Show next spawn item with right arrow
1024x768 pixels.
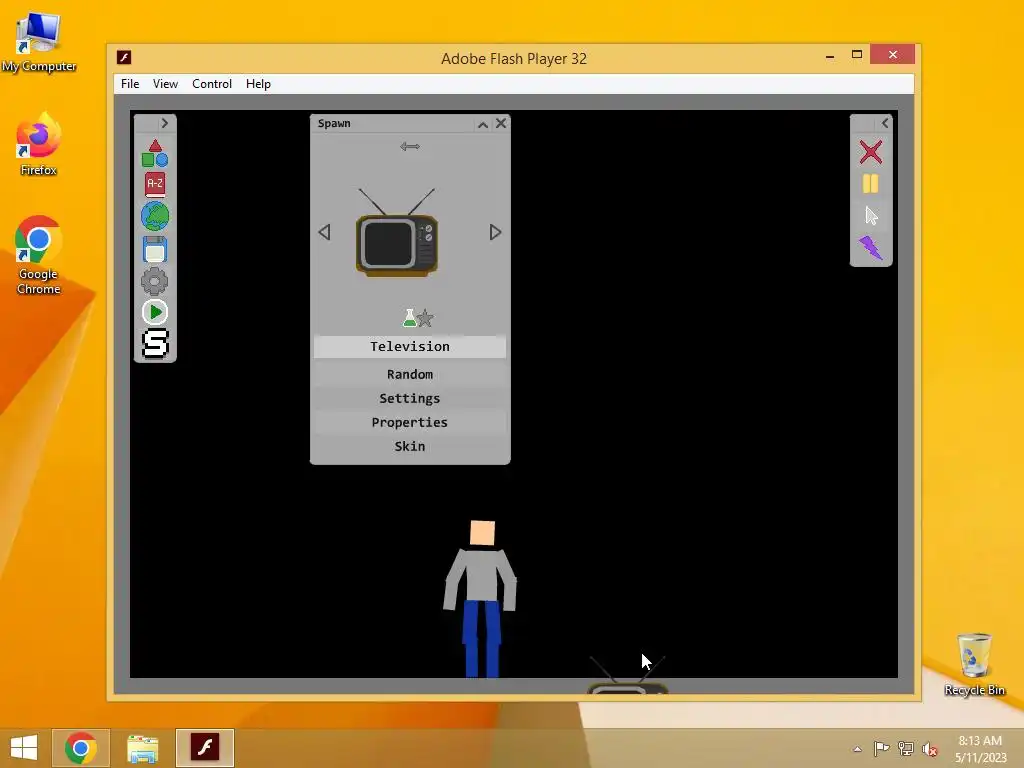495,232
